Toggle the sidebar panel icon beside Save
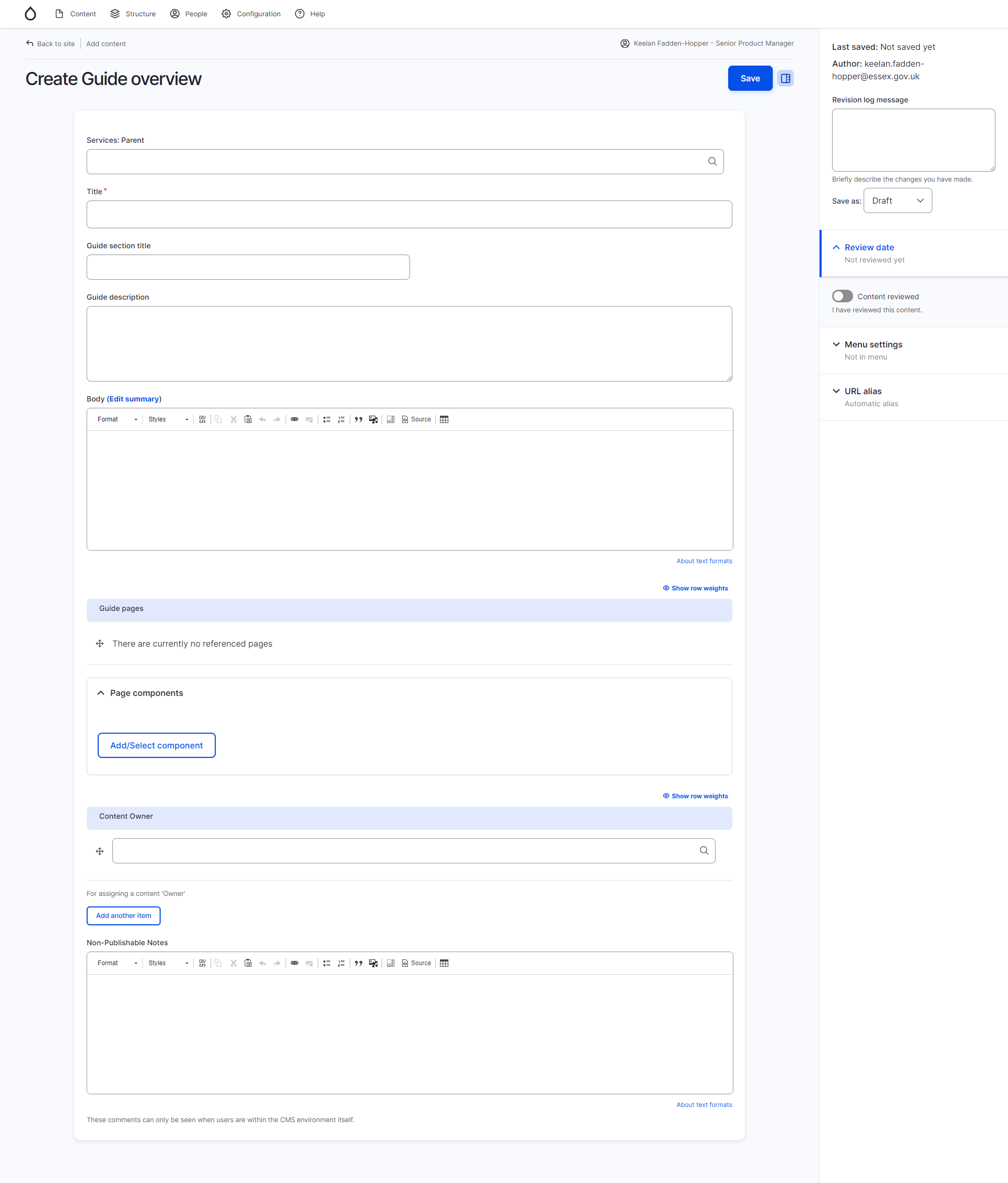The height and width of the screenshot is (1183, 1008). tap(785, 78)
